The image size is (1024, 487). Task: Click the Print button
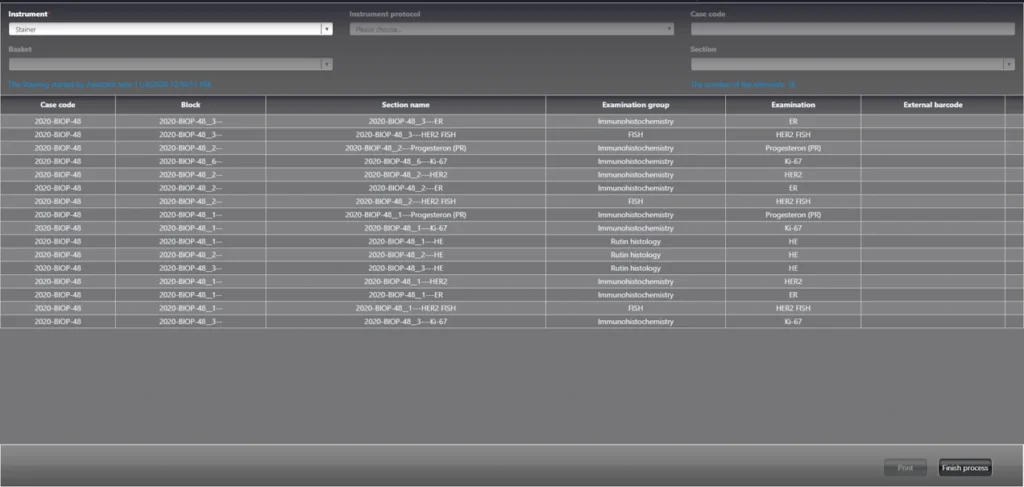tap(904, 467)
